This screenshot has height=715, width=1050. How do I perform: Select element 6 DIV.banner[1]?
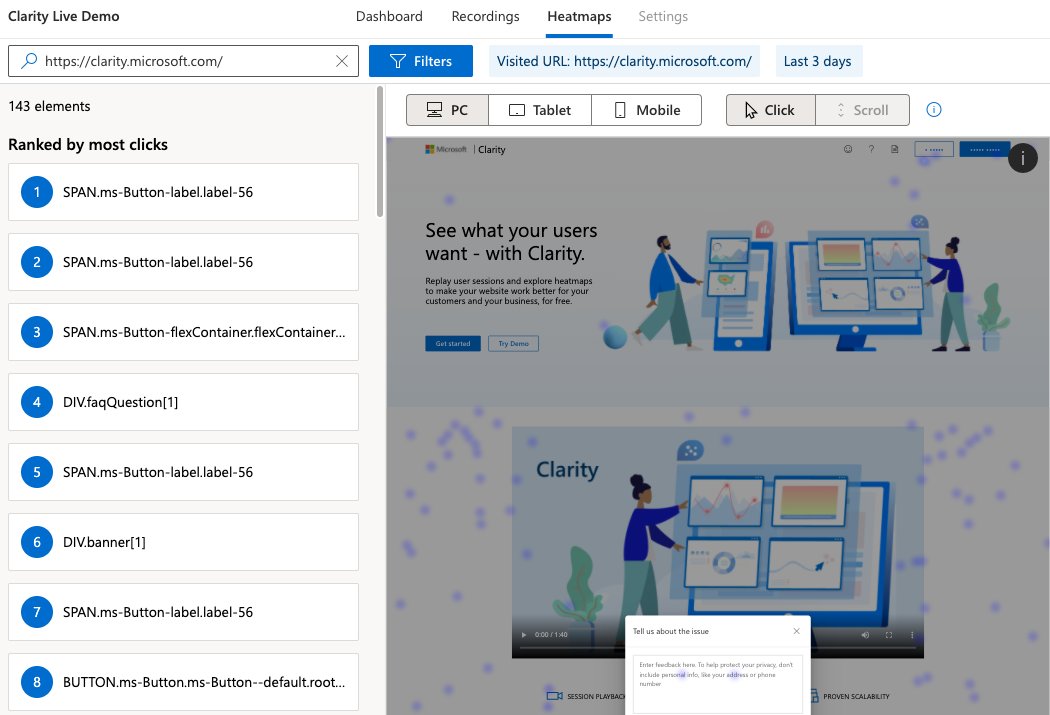click(x=183, y=542)
